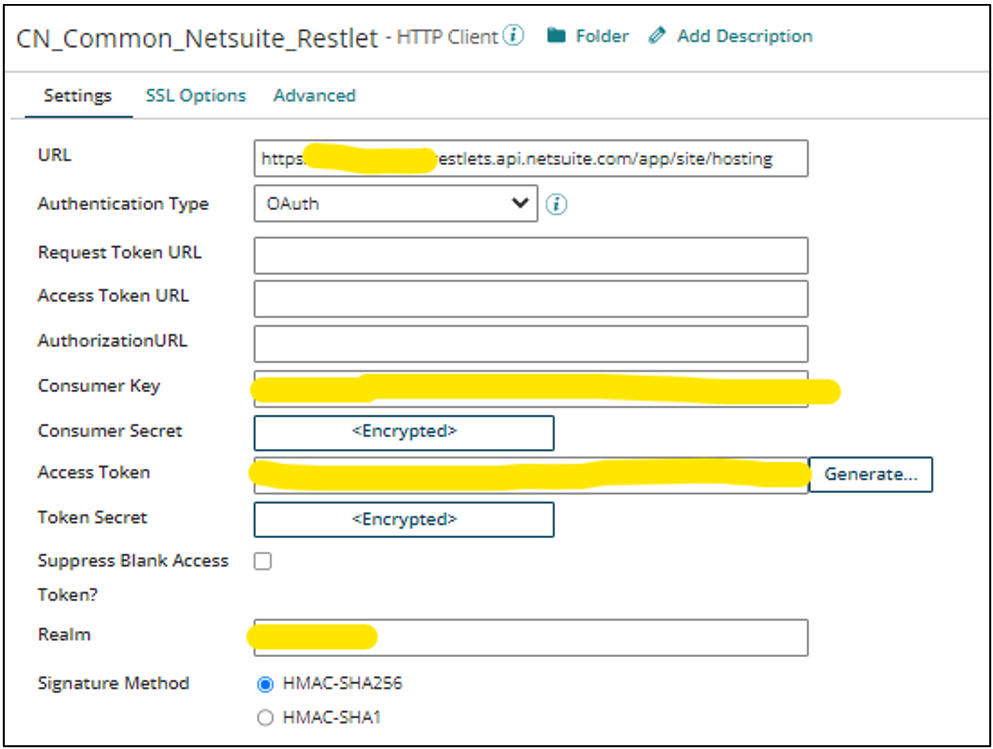
Task: Click the Access Token URL field
Action: (x=530, y=299)
